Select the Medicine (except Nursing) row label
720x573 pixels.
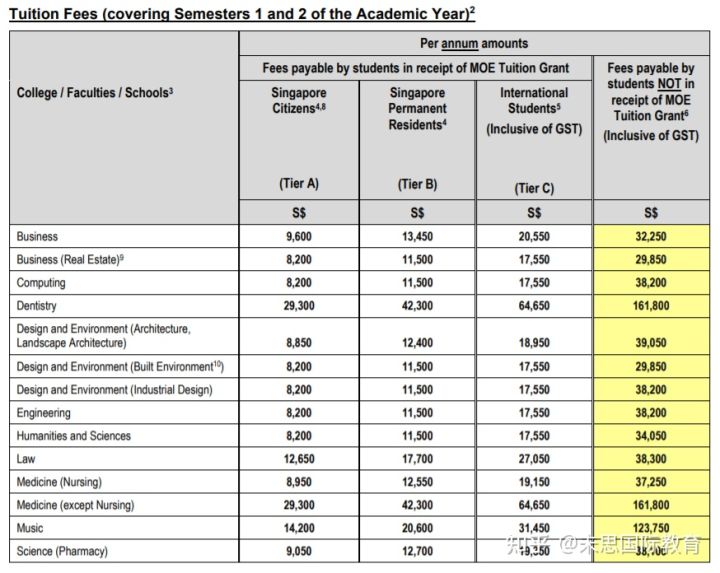click(75, 505)
